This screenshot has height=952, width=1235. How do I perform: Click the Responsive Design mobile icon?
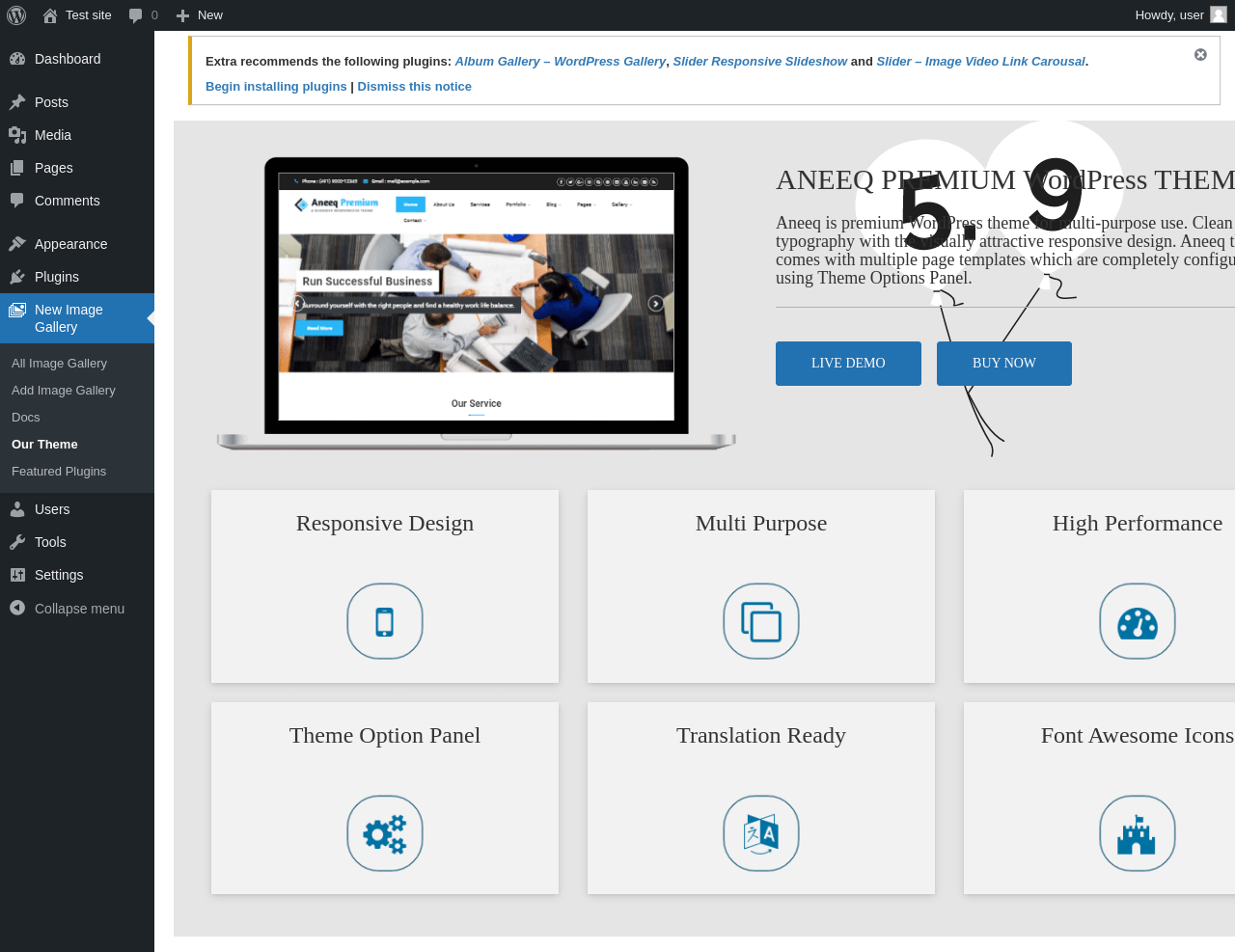[385, 621]
